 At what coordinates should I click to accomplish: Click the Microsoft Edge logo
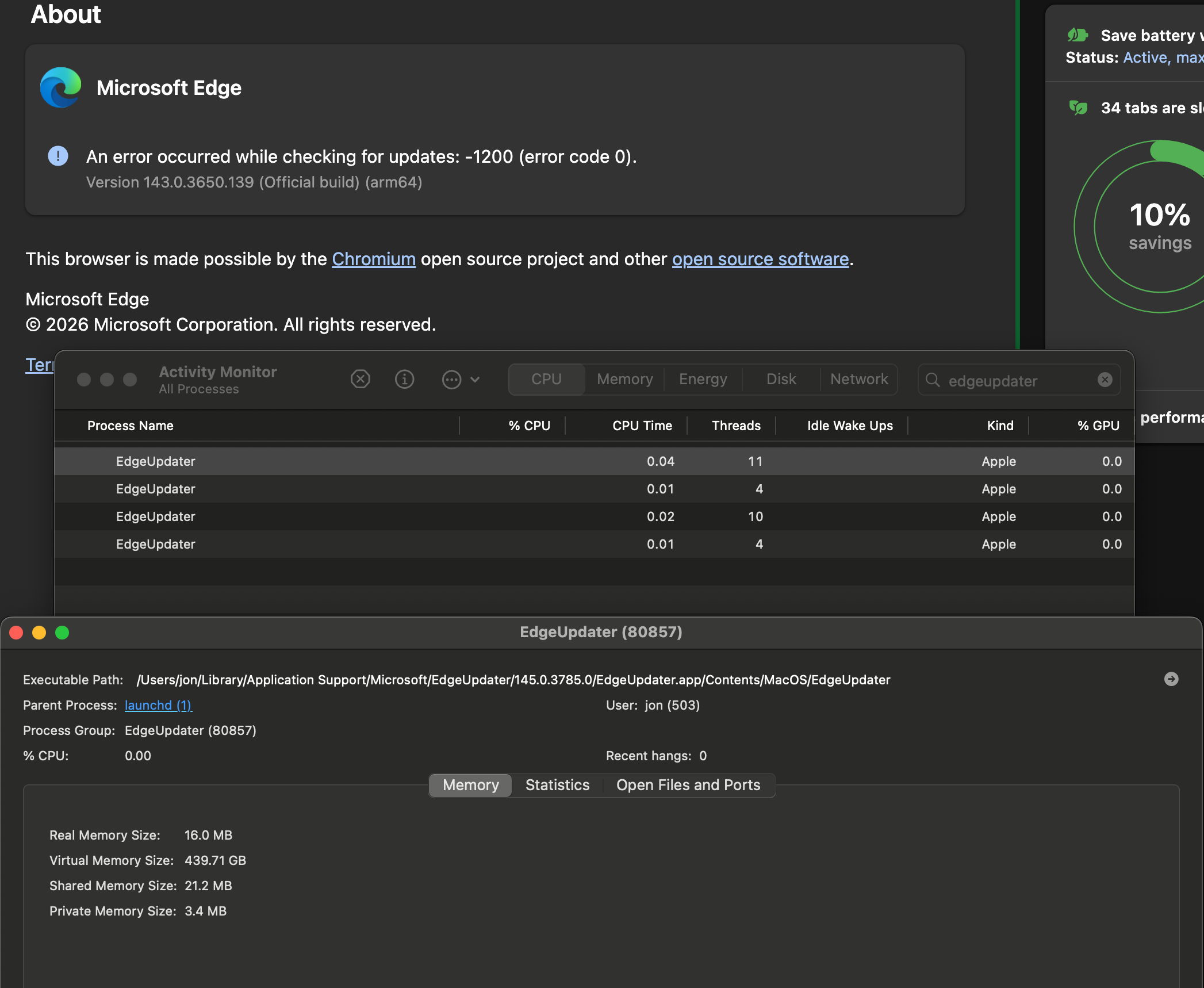[x=61, y=87]
